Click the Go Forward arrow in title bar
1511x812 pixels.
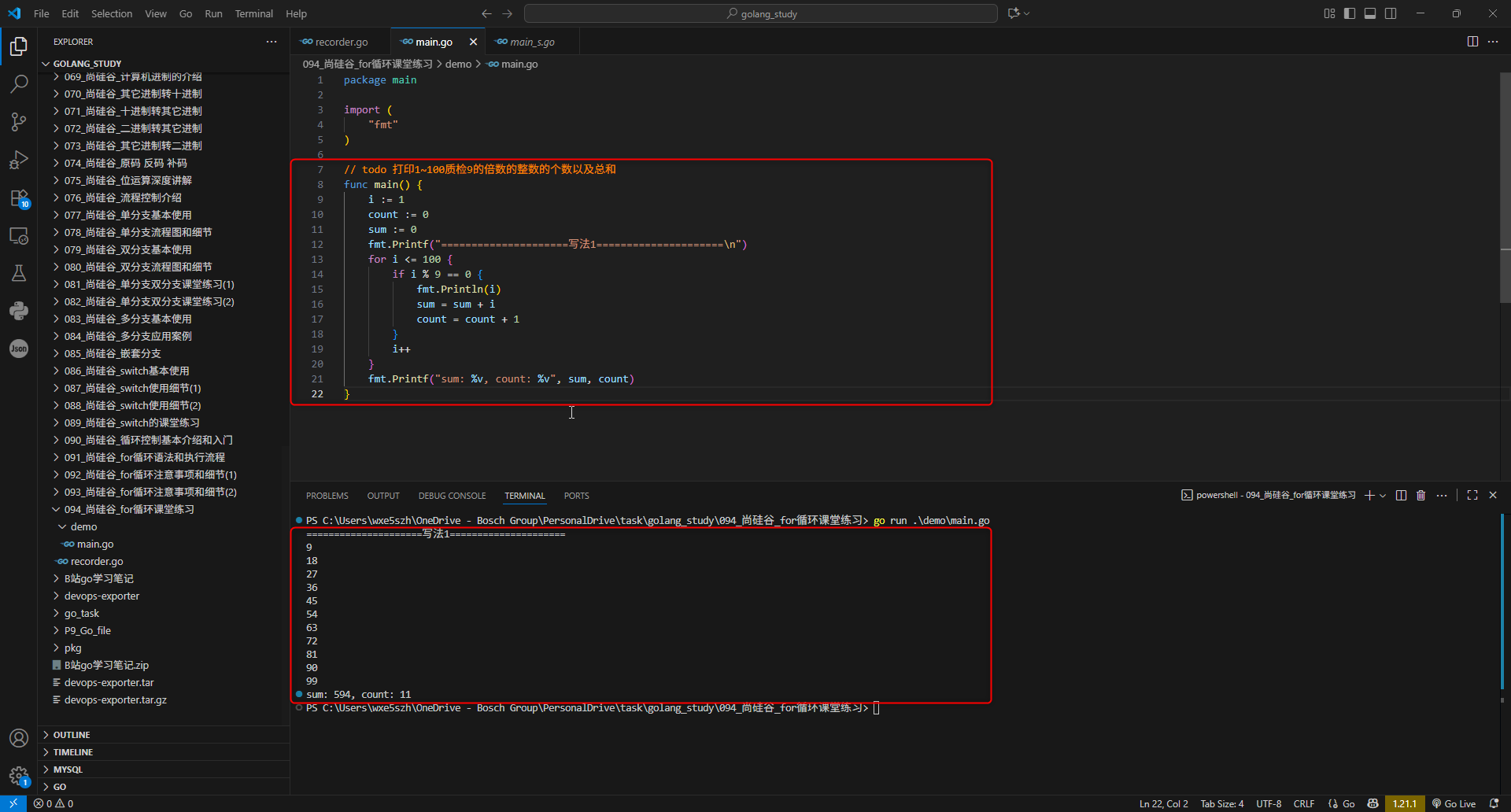tap(507, 13)
